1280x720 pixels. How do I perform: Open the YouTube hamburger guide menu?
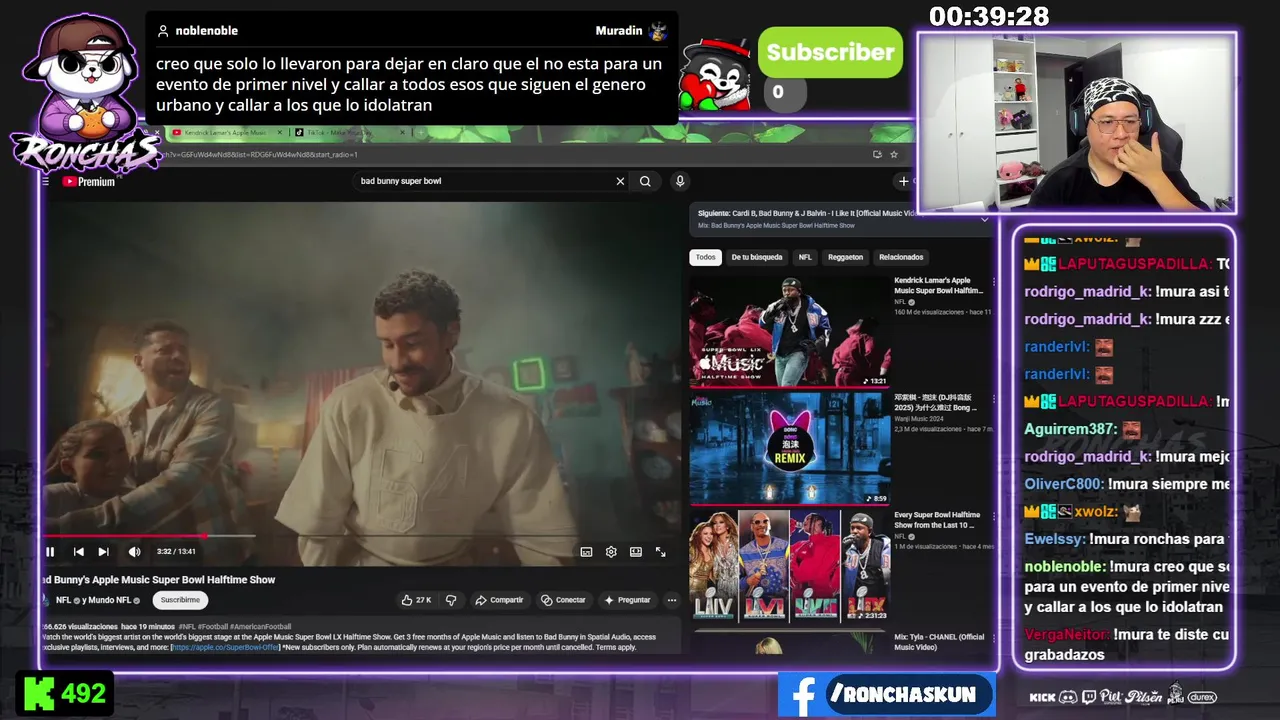click(45, 181)
